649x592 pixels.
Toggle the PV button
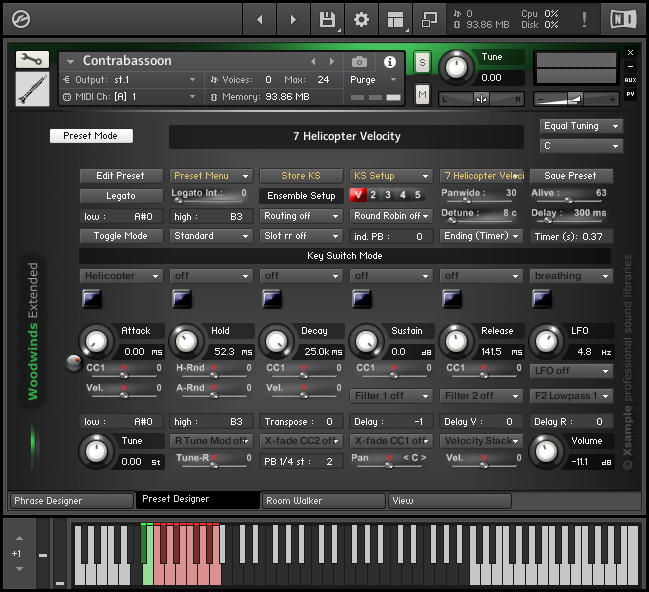(x=630, y=94)
